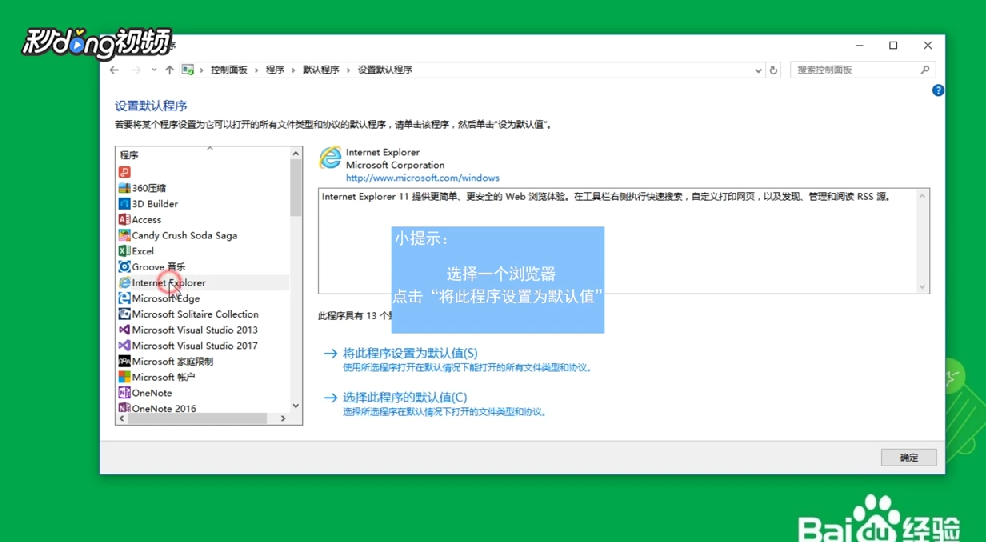Click programs list vertical scrollbar thumb
Image resolution: width=986 pixels, height=542 pixels.
(296, 187)
